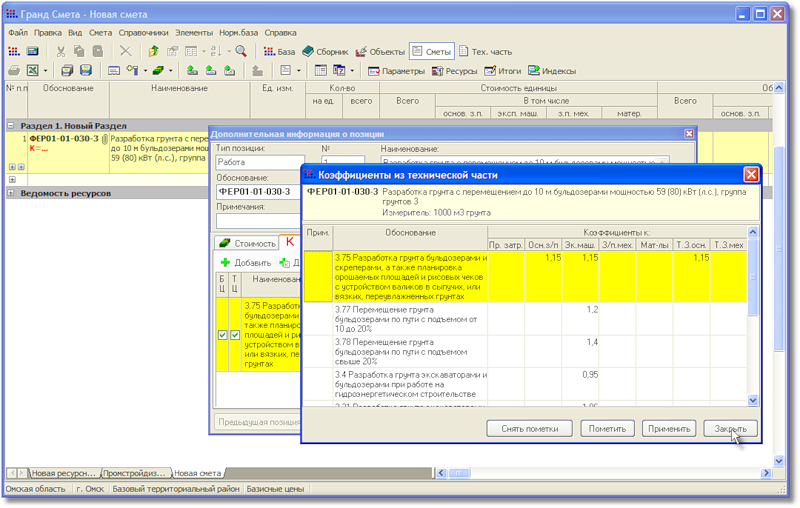Click the first red-blue dots toolbar icon

(14, 52)
